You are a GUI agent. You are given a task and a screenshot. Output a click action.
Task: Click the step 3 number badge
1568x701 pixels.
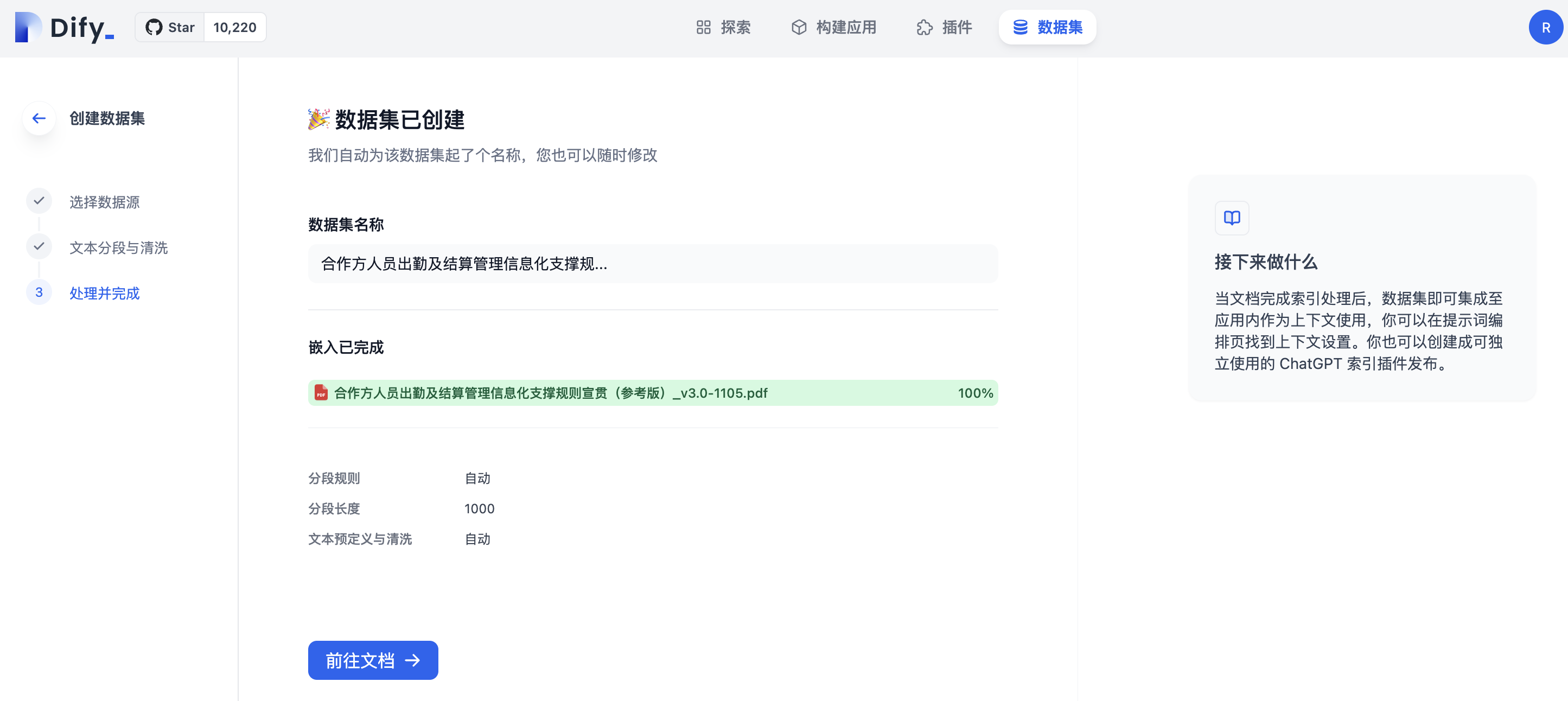click(x=39, y=292)
